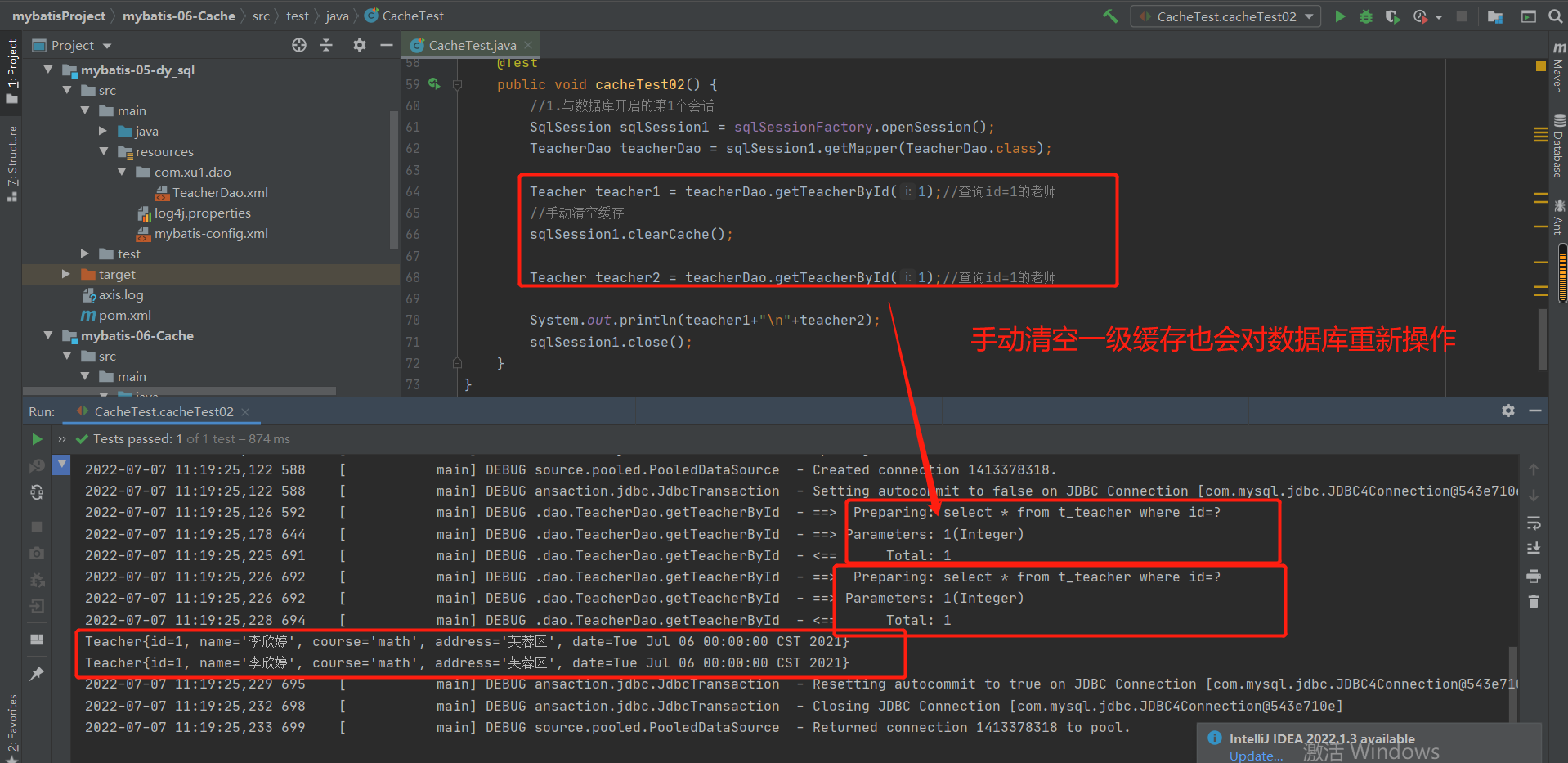Start debugging with the bug icon
This screenshot has height=763, width=1568.
(1366, 16)
